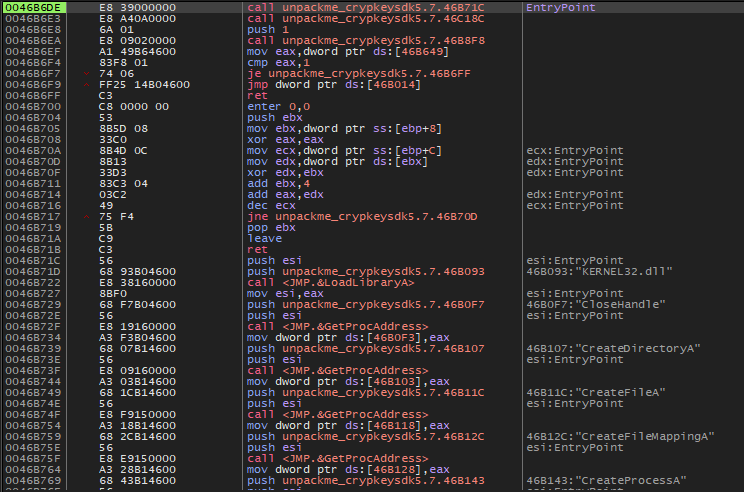Image resolution: width=744 pixels, height=492 pixels.
Task: Click push unpackme_crypkeysdk5.7.46B143
Action: (x=366, y=480)
